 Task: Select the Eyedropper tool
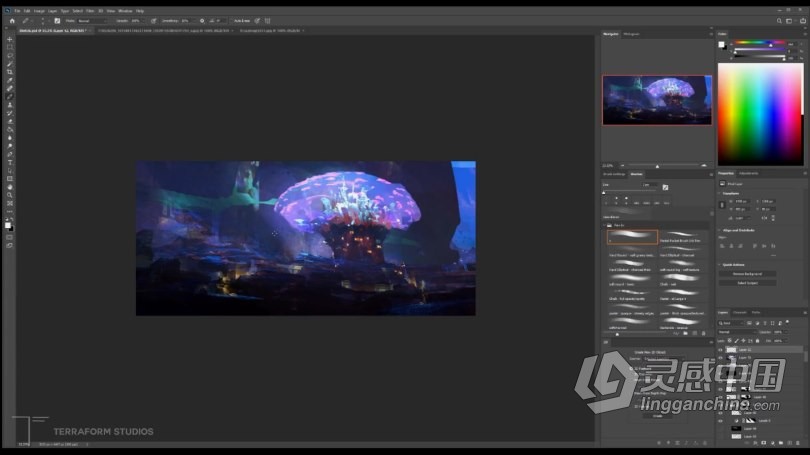pyautogui.click(x=10, y=80)
